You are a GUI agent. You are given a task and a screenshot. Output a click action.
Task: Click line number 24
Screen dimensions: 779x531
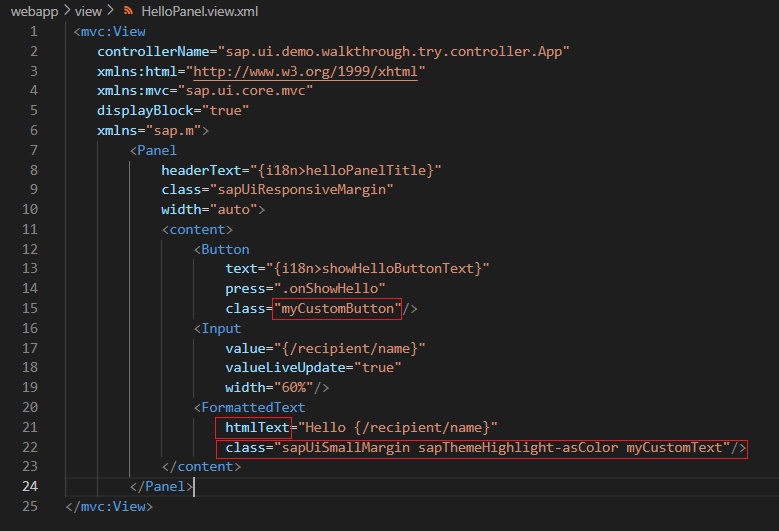point(30,486)
